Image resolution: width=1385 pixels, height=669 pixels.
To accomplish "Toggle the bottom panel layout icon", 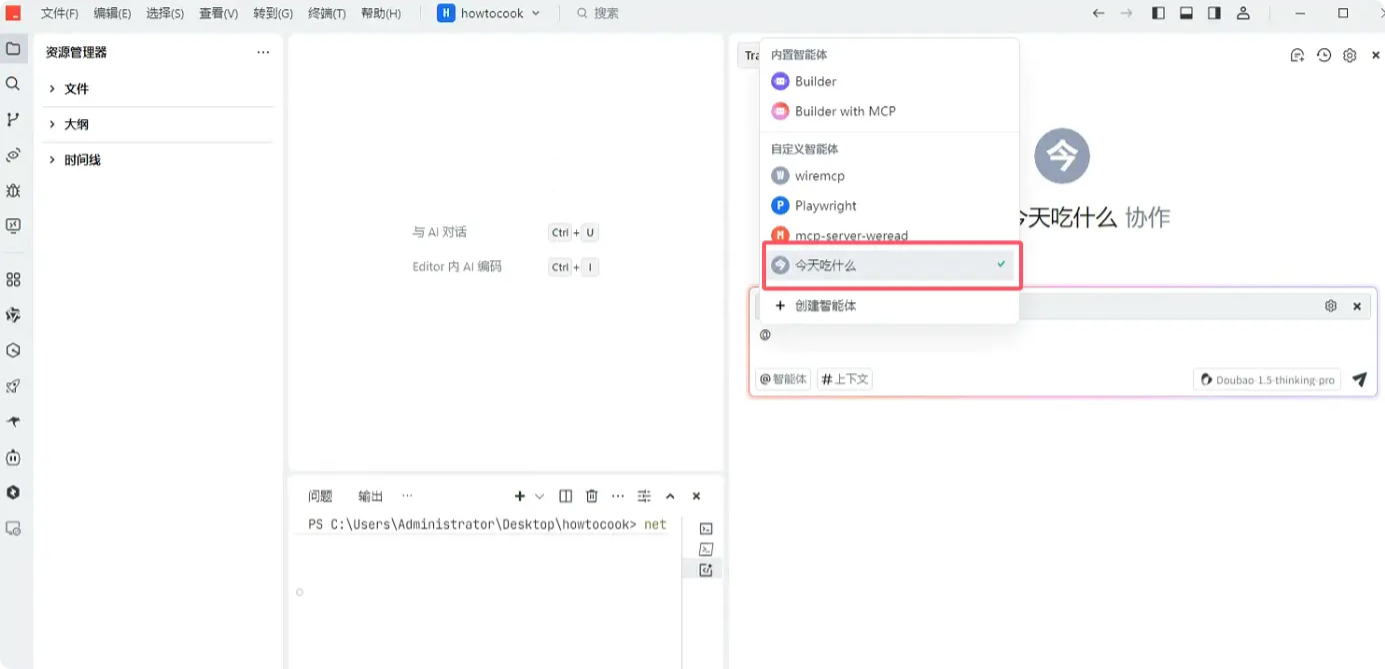I will 1186,13.
